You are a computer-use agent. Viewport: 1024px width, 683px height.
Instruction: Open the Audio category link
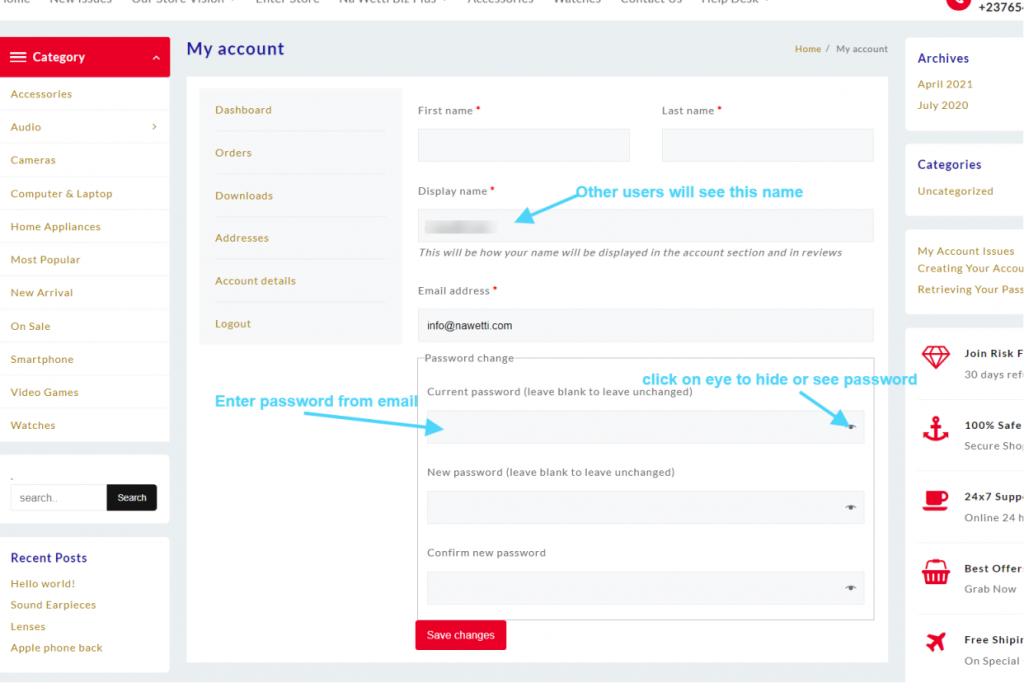(25, 127)
